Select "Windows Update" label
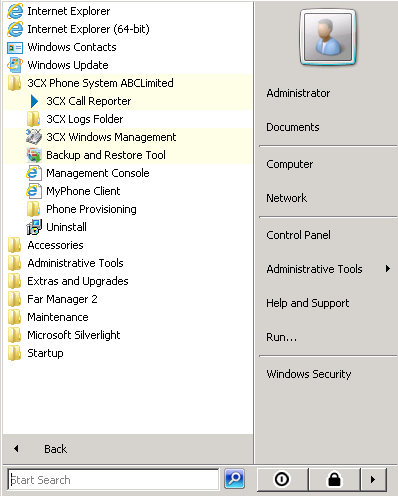 [x=68, y=65]
